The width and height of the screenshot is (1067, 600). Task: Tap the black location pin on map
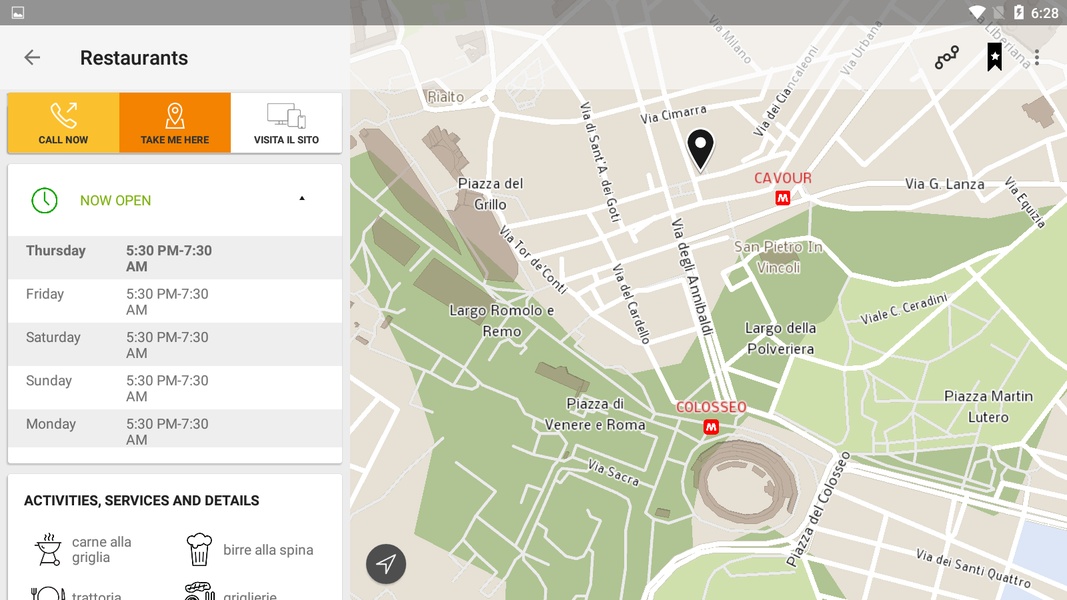click(x=700, y=149)
